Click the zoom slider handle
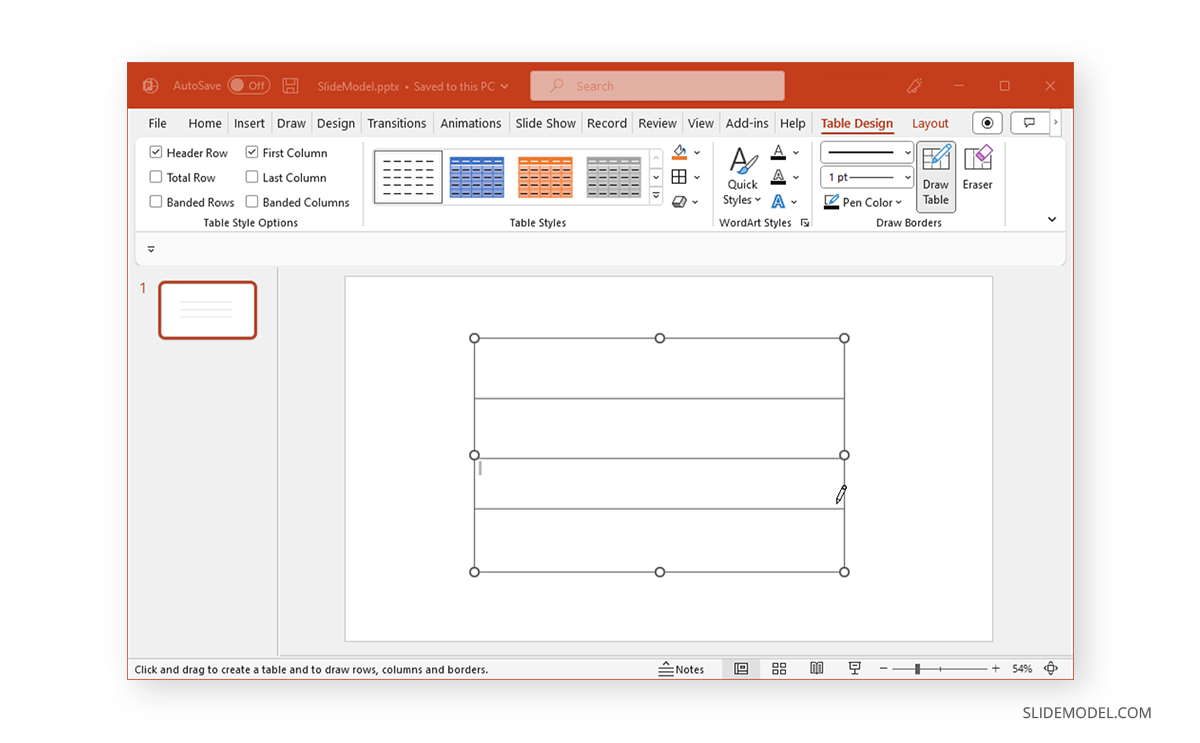Image resolution: width=1200 pixels, height=743 pixels. [917, 669]
